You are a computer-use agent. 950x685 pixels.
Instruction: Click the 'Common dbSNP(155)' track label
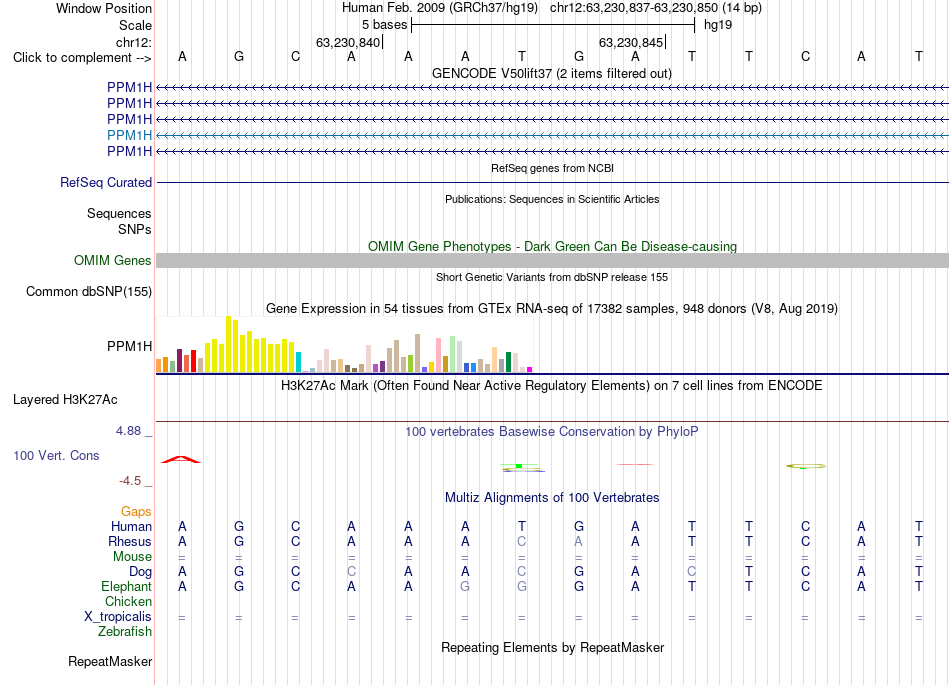tap(88, 291)
